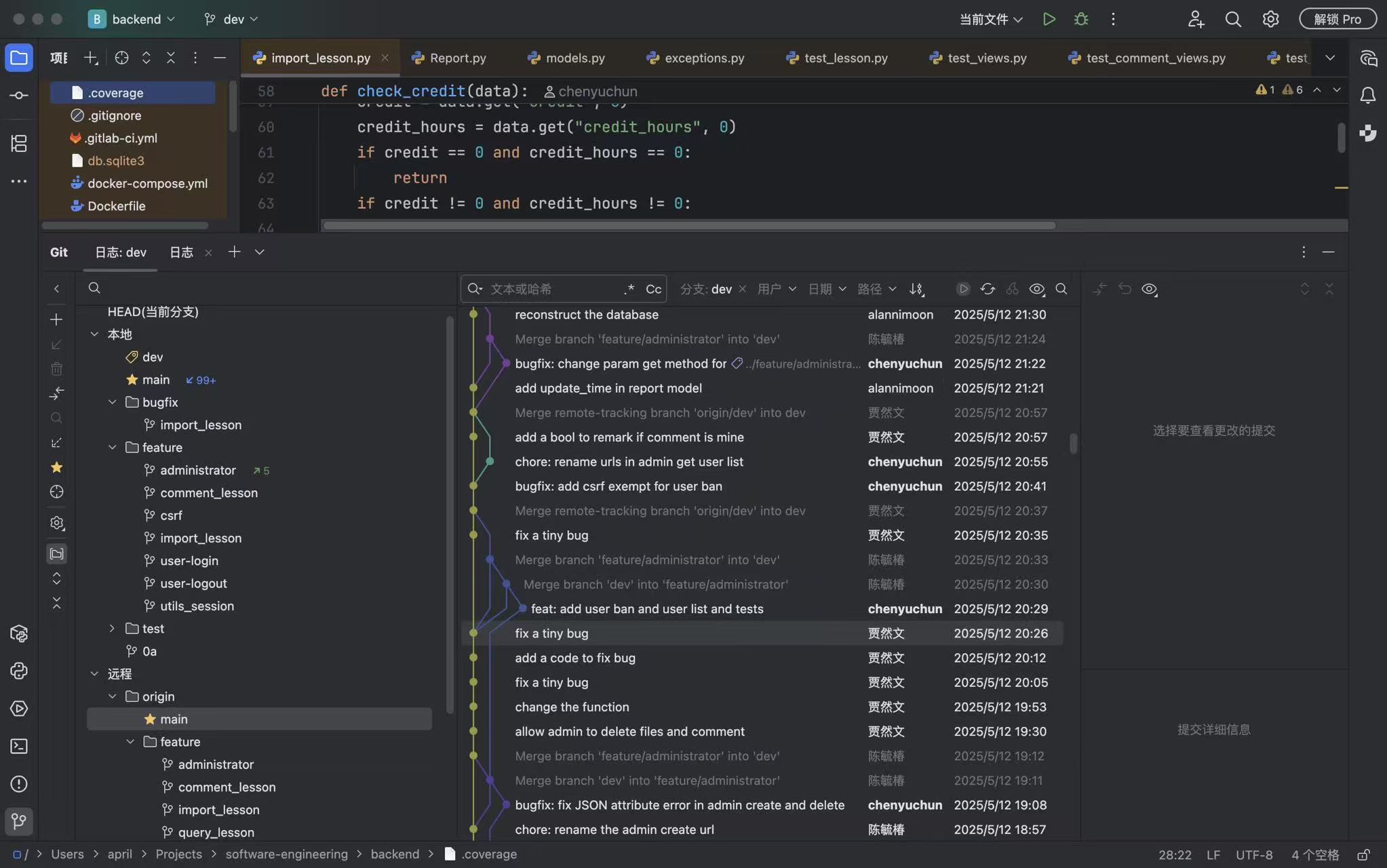Viewport: 1387px width, 868px height.
Task: Select the 日志: dev Git tab
Action: tap(120, 252)
